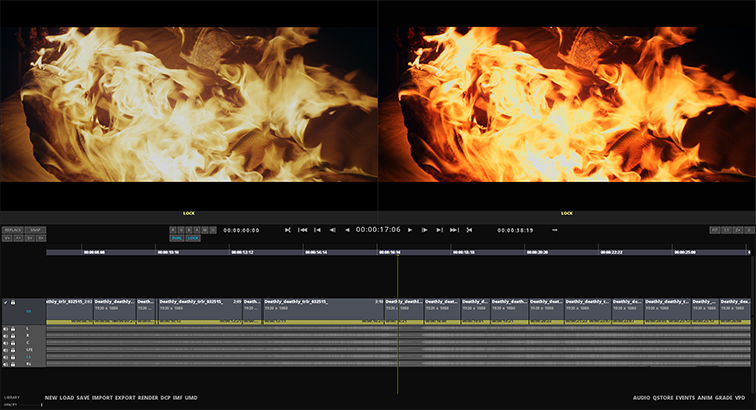Lock the C audio track

click(x=13, y=343)
